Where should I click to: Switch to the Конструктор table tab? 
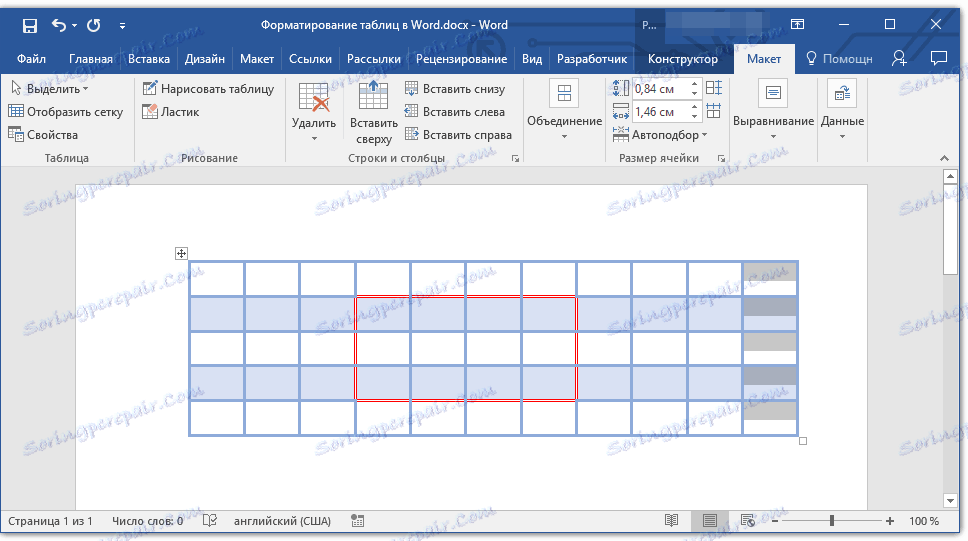[683, 59]
